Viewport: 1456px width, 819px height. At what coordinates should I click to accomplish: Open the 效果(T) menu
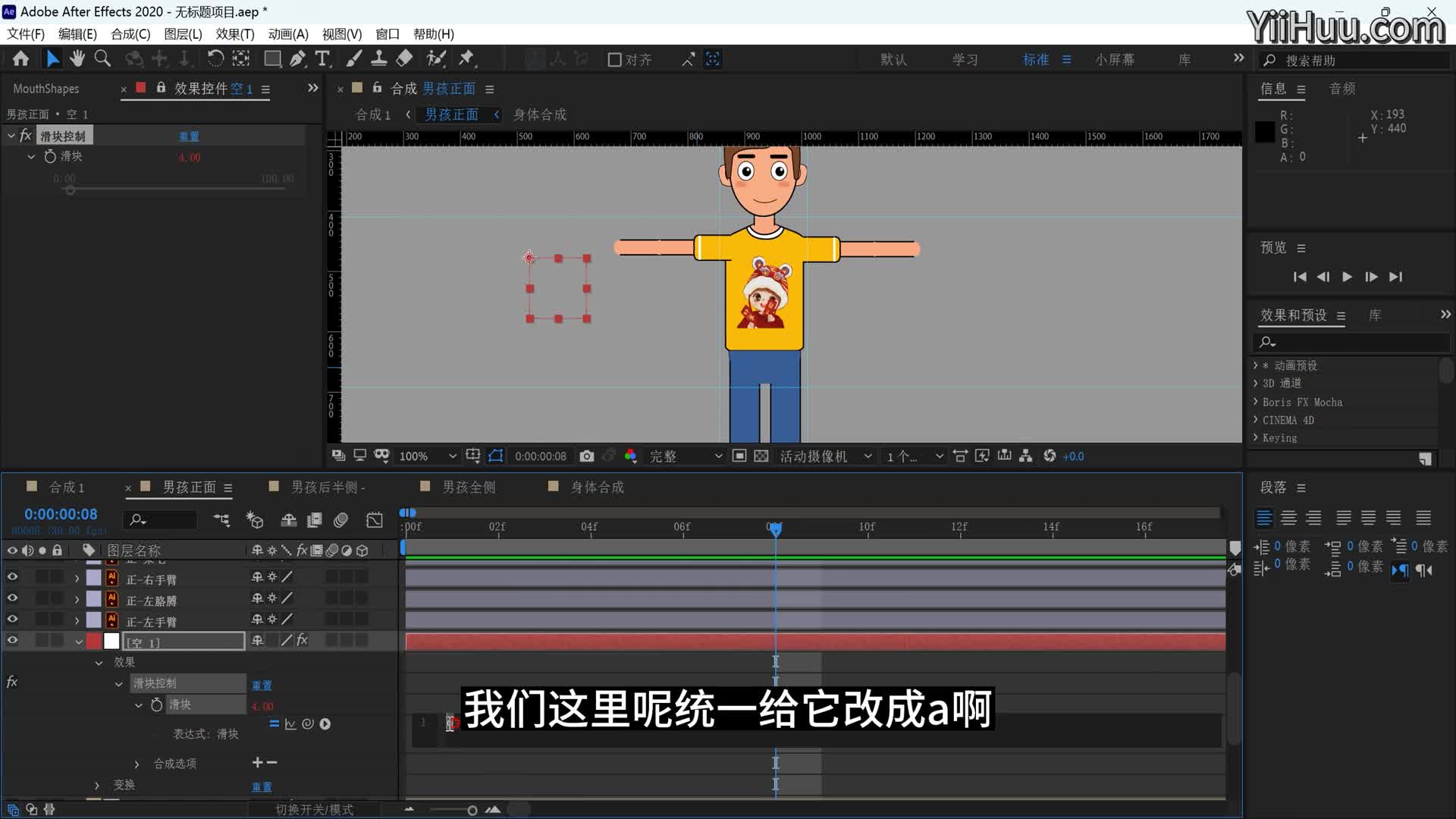(x=235, y=34)
